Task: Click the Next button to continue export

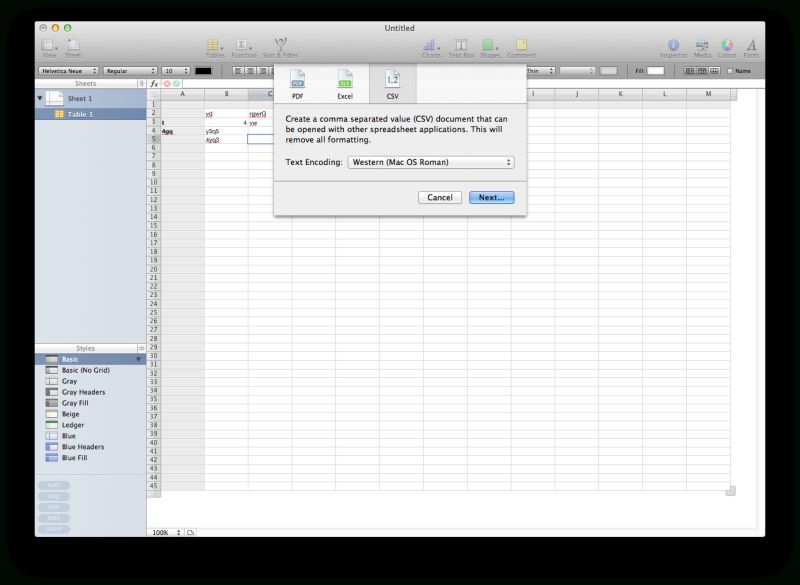Action: (491, 197)
